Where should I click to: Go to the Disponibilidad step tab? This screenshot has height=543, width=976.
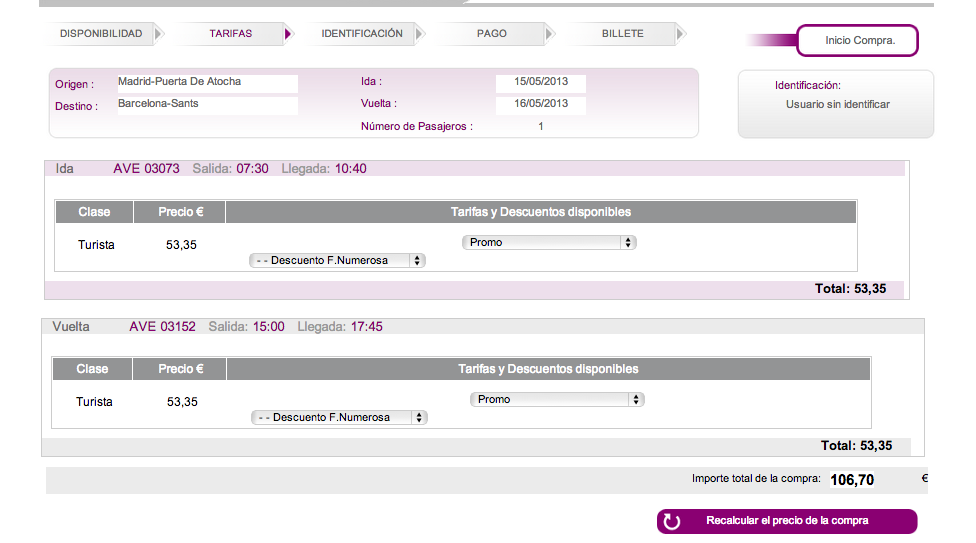pos(101,34)
